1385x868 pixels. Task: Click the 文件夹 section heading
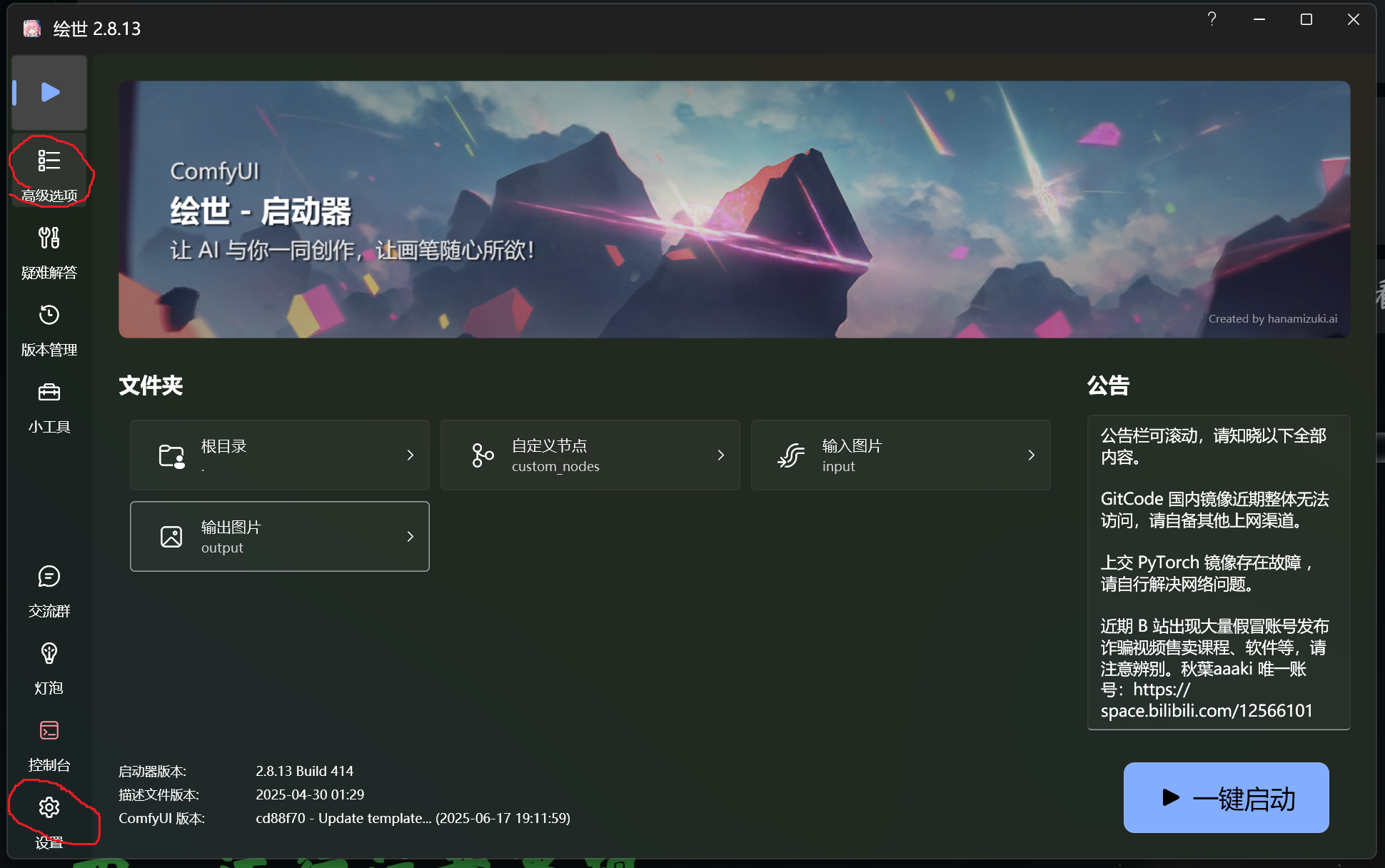click(x=151, y=385)
